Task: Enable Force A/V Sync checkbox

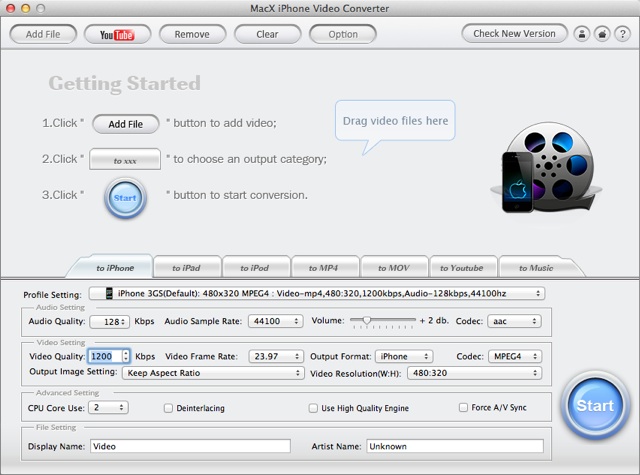Action: (463, 407)
